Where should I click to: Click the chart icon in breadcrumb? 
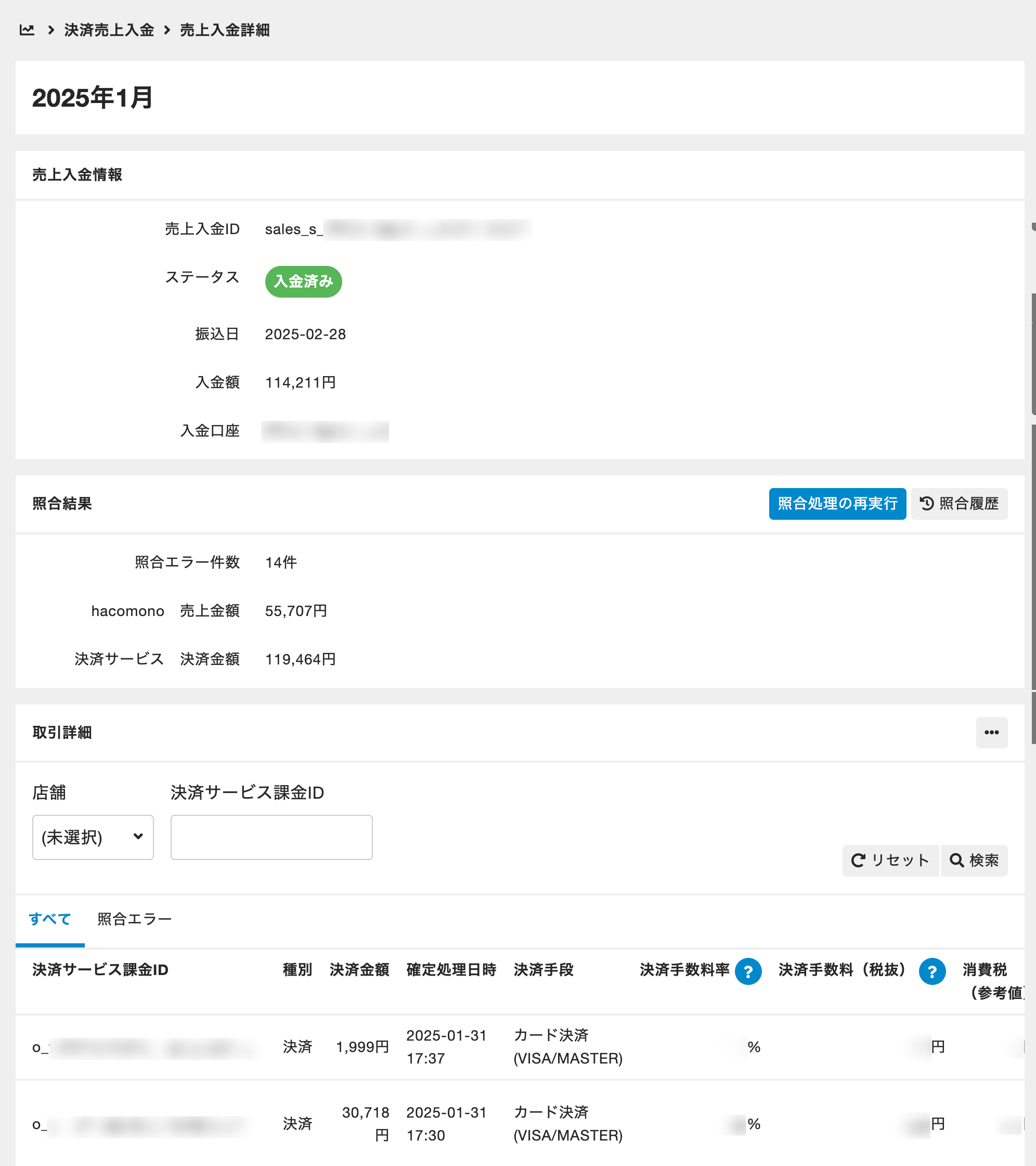(27, 30)
